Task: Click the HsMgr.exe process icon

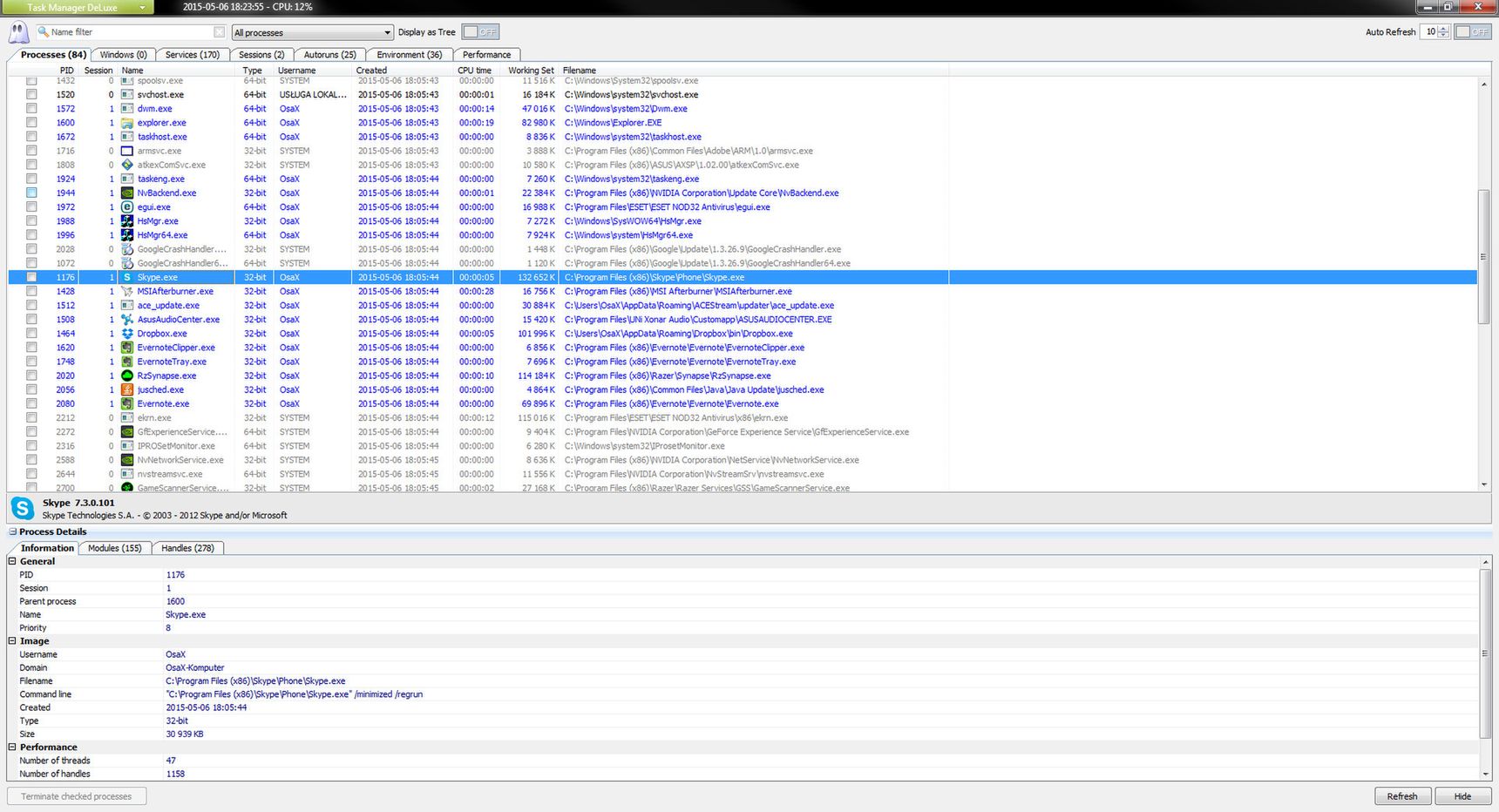Action: coord(127,221)
